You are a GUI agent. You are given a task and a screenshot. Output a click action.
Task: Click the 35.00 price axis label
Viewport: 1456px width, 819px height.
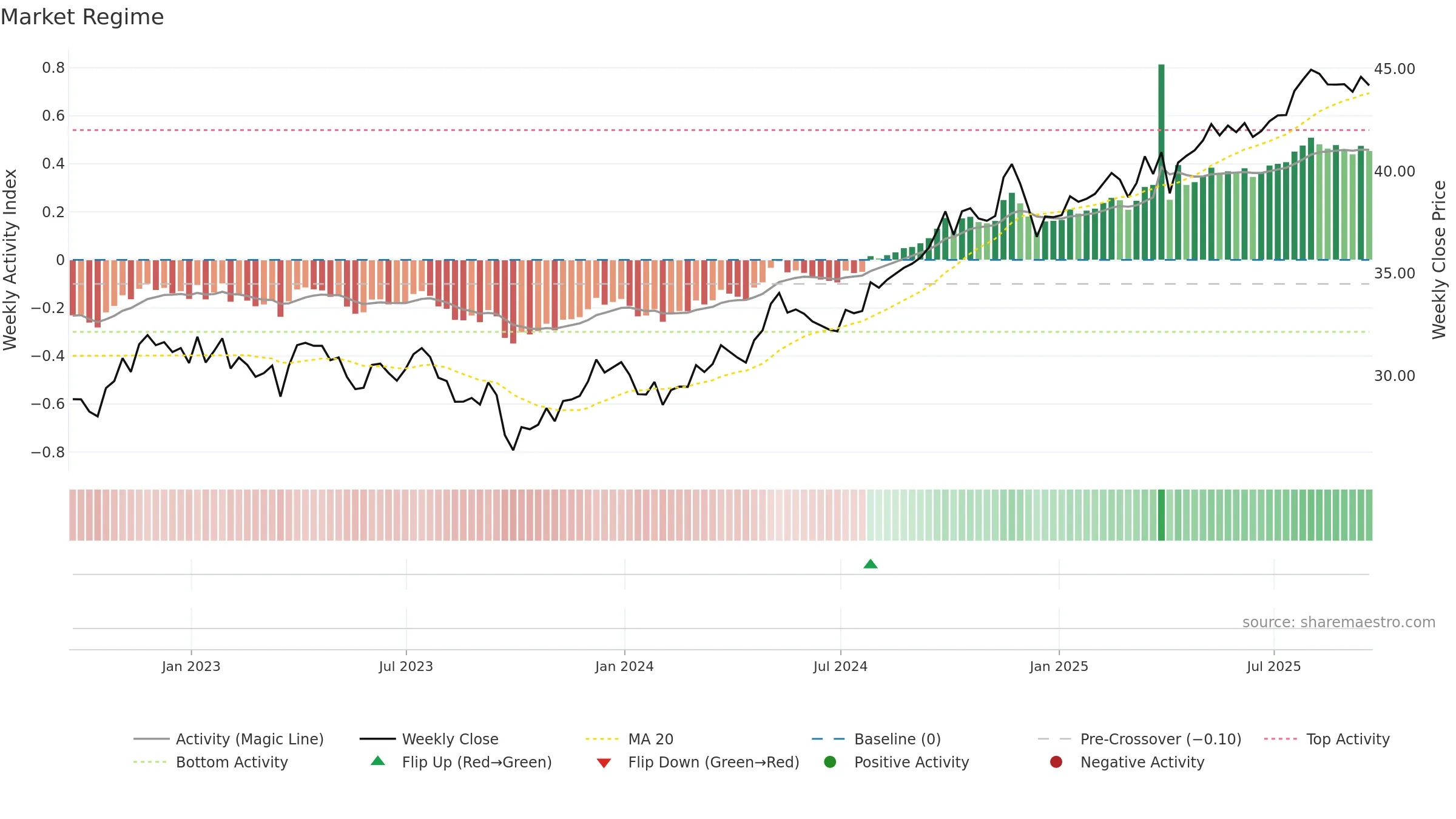pos(1395,273)
